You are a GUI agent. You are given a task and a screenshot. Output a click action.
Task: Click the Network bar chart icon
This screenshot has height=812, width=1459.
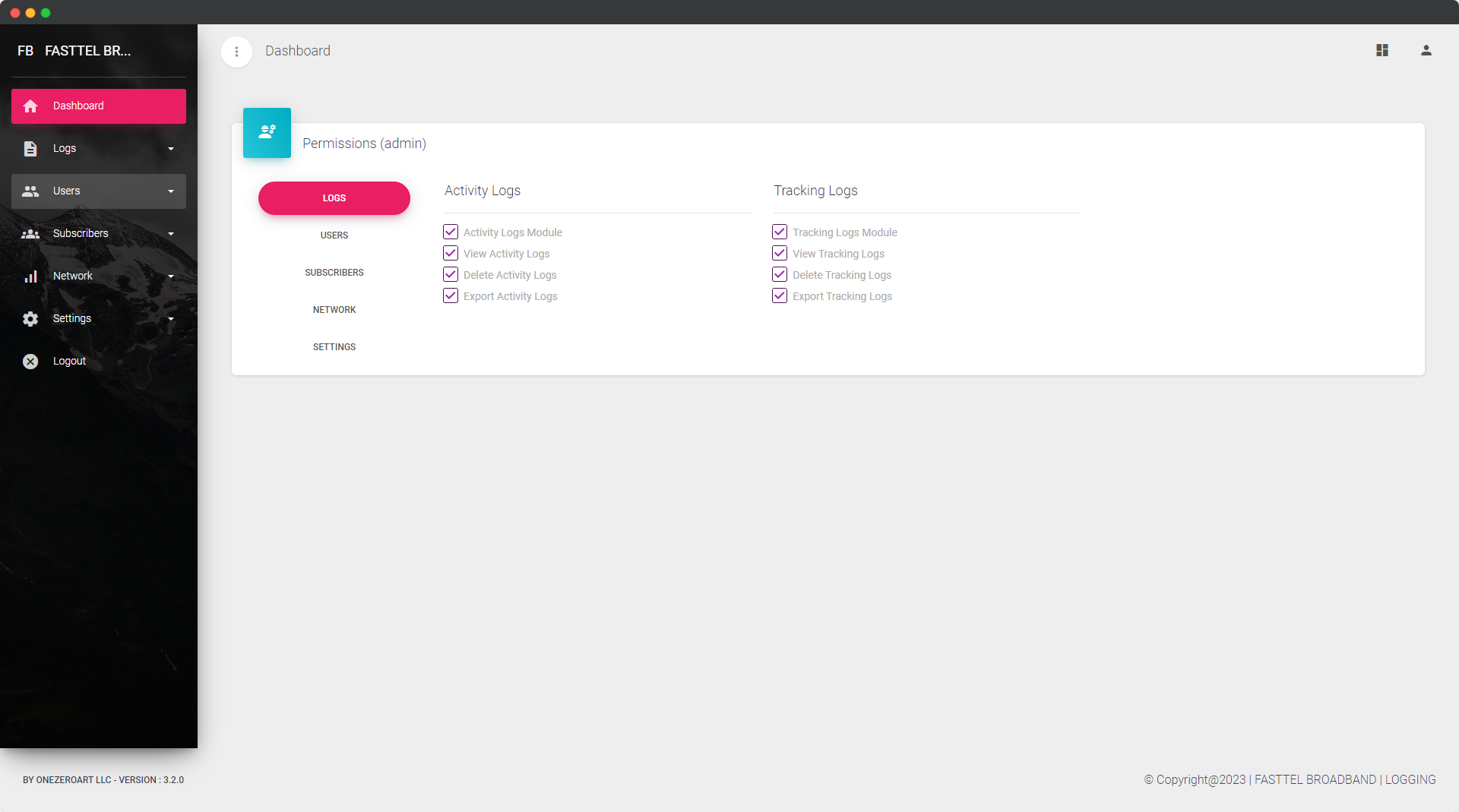(x=30, y=276)
